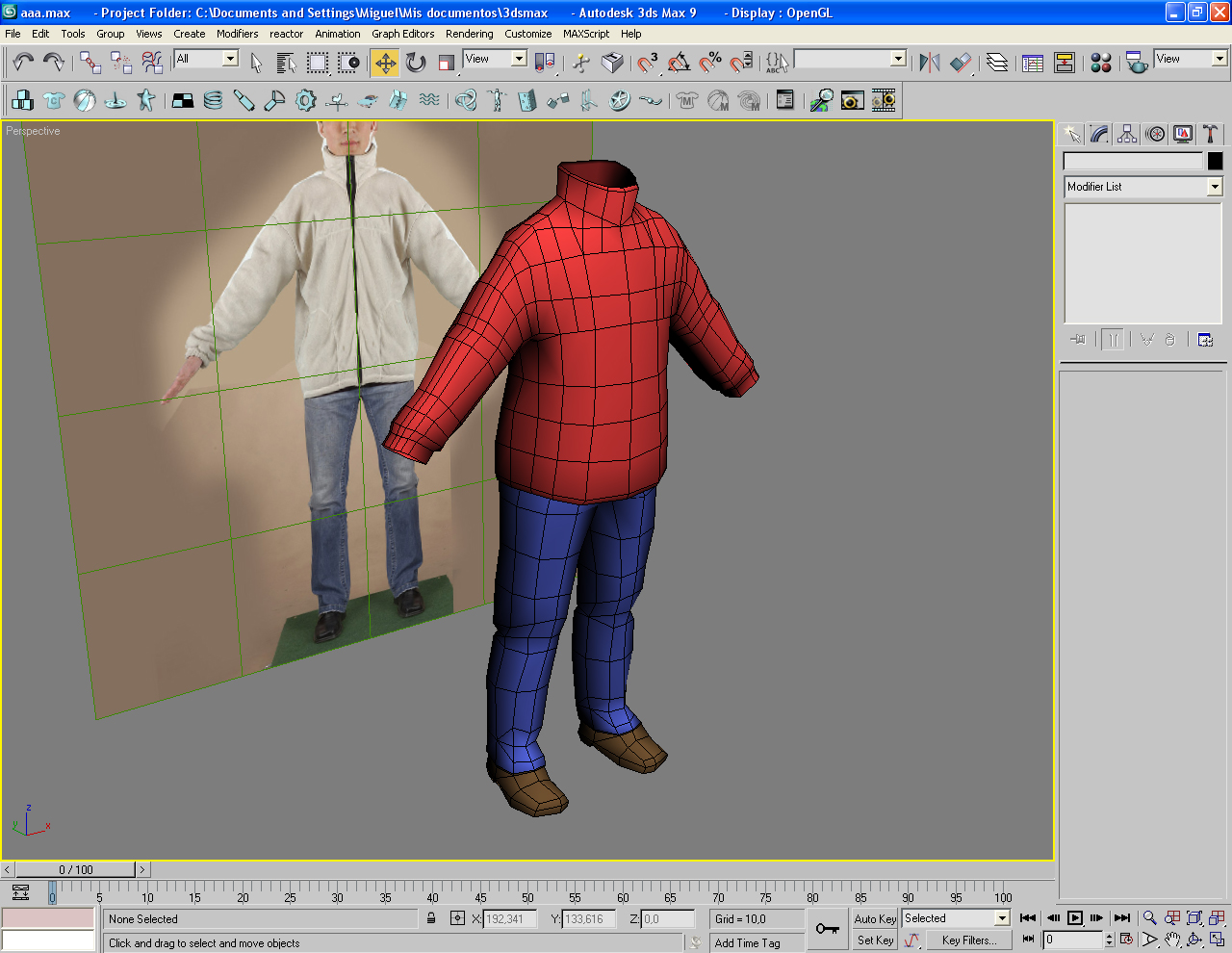Viewport: 1232px width, 953px height.
Task: Expand the All selection filter dropdown
Action: [x=230, y=59]
